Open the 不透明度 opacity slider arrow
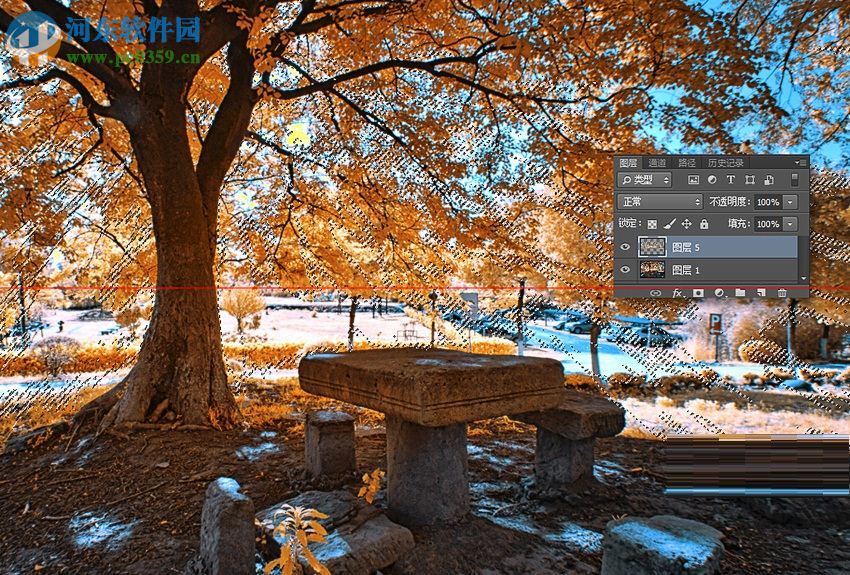Image resolution: width=850 pixels, height=575 pixels. (790, 202)
